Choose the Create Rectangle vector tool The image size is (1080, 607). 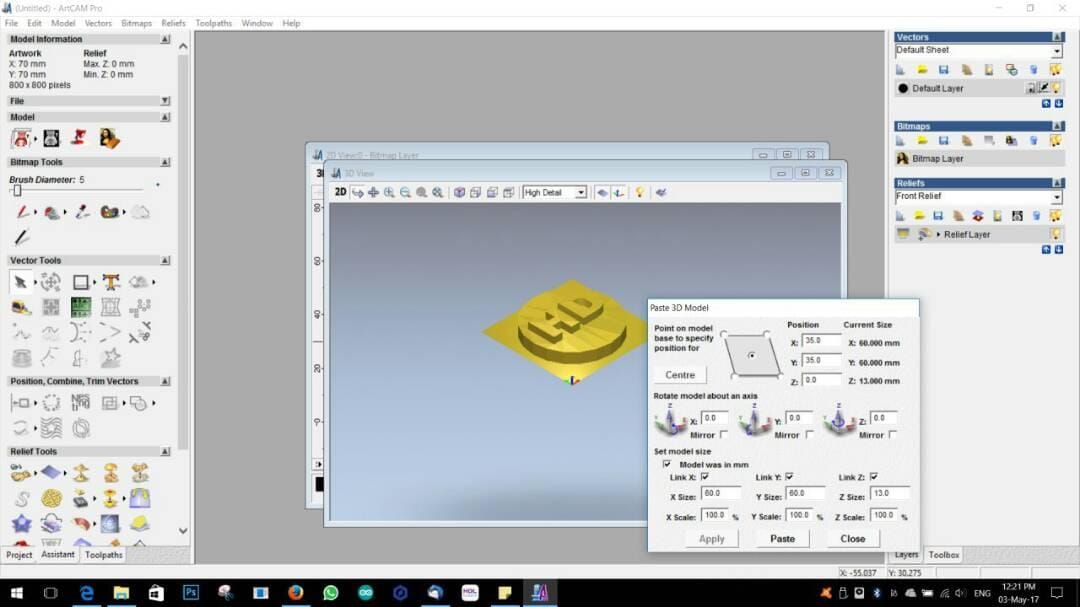[x=81, y=282]
